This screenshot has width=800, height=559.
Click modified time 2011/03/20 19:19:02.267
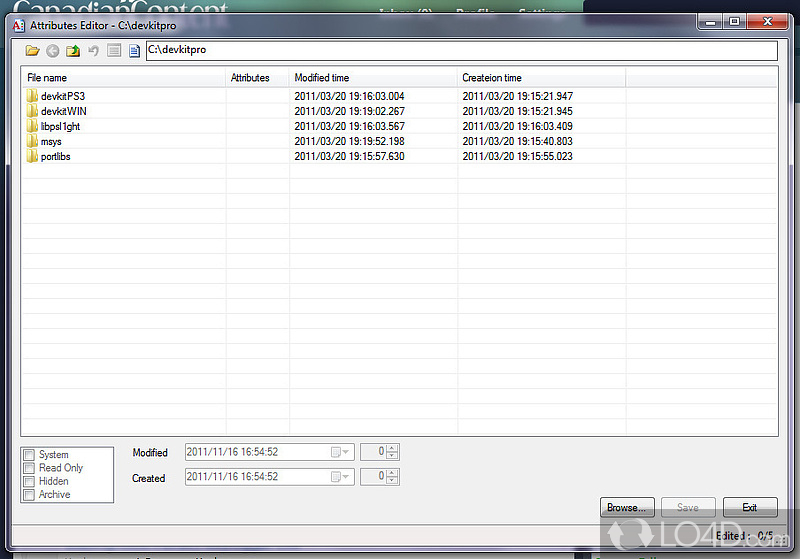[x=349, y=111]
